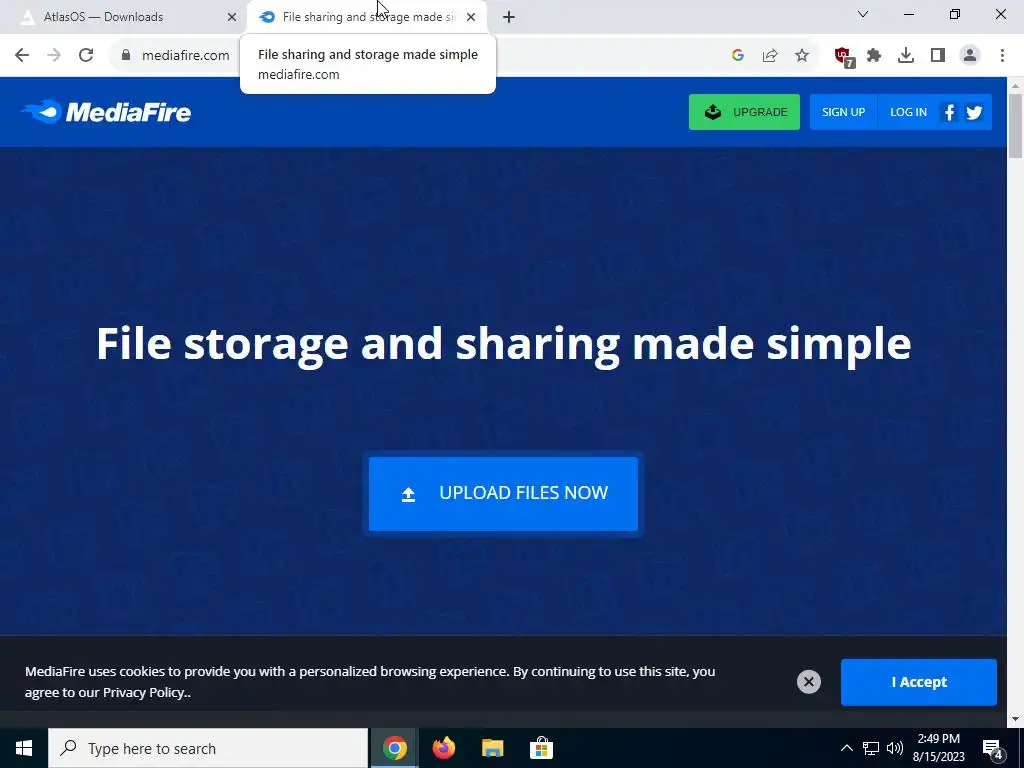Screen dimensions: 1024x768
Task: View site information via the lock icon
Action: [x=126, y=56]
